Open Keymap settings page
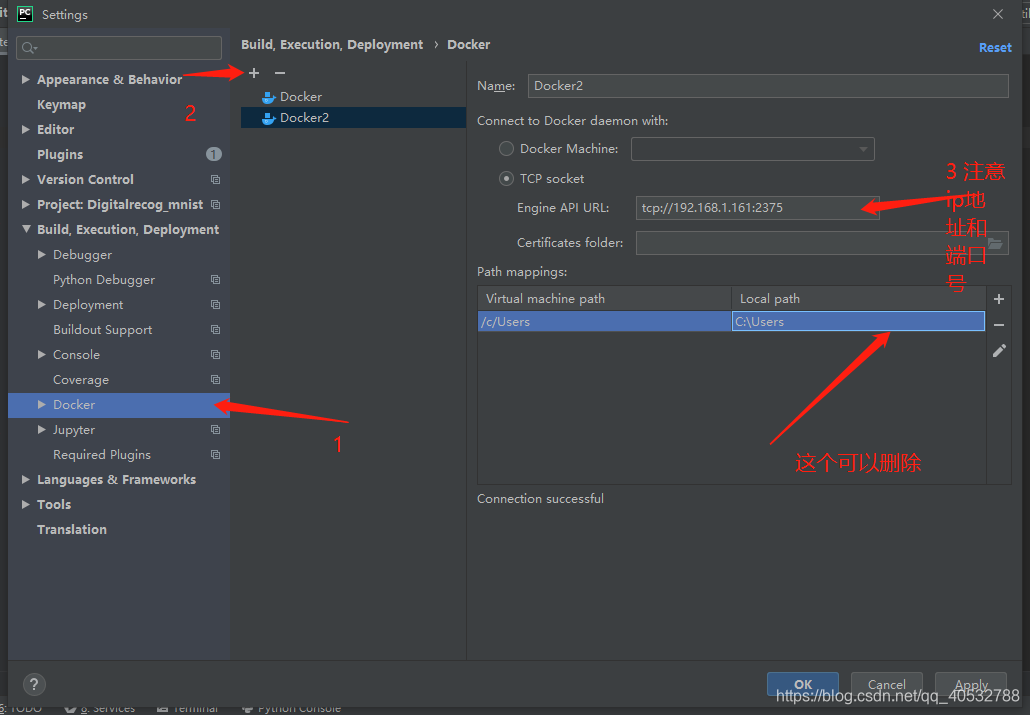 click(x=61, y=104)
